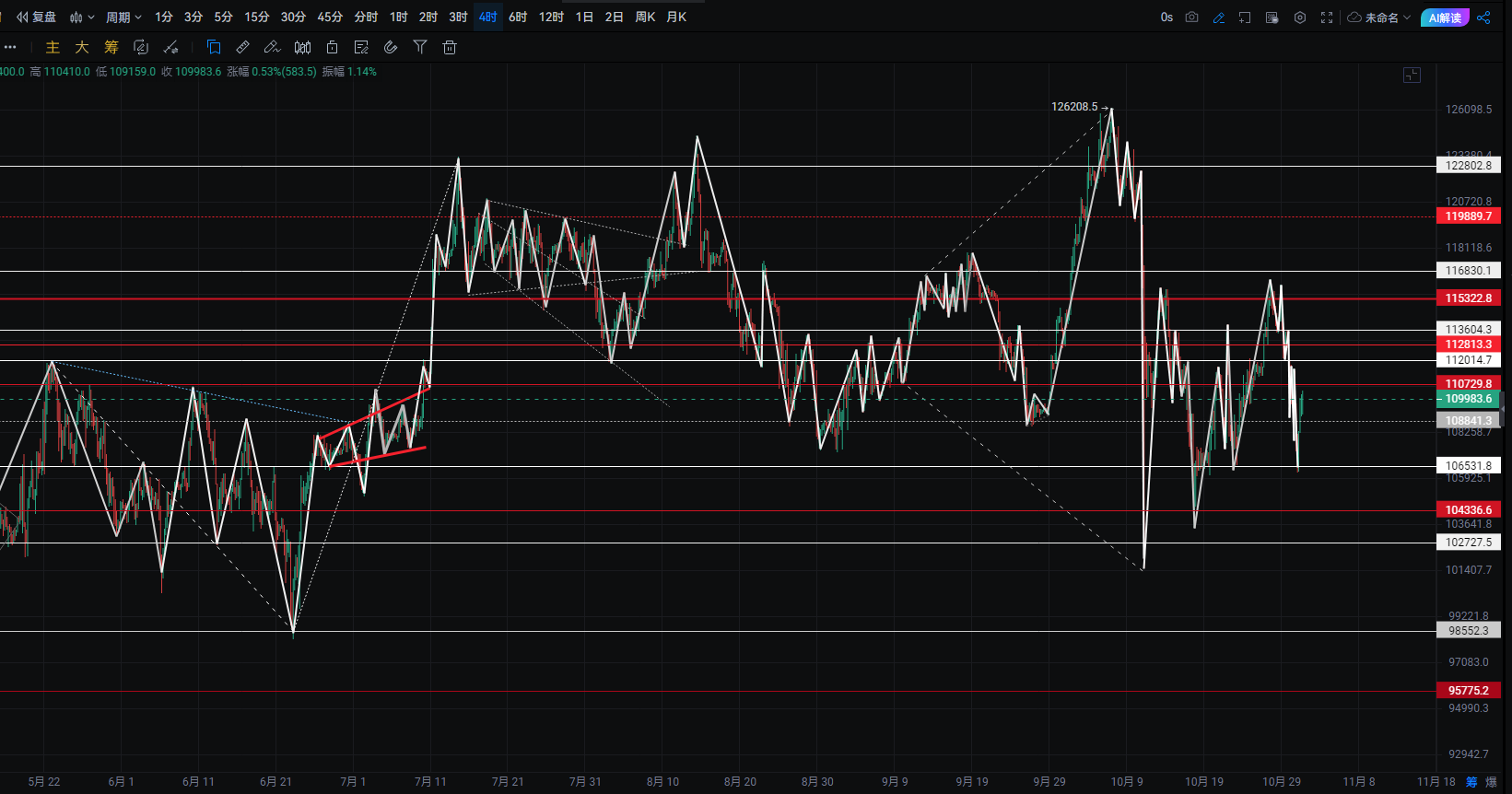Toggle the 大 indicator button
Screen dimensions: 1512x794
(82, 47)
